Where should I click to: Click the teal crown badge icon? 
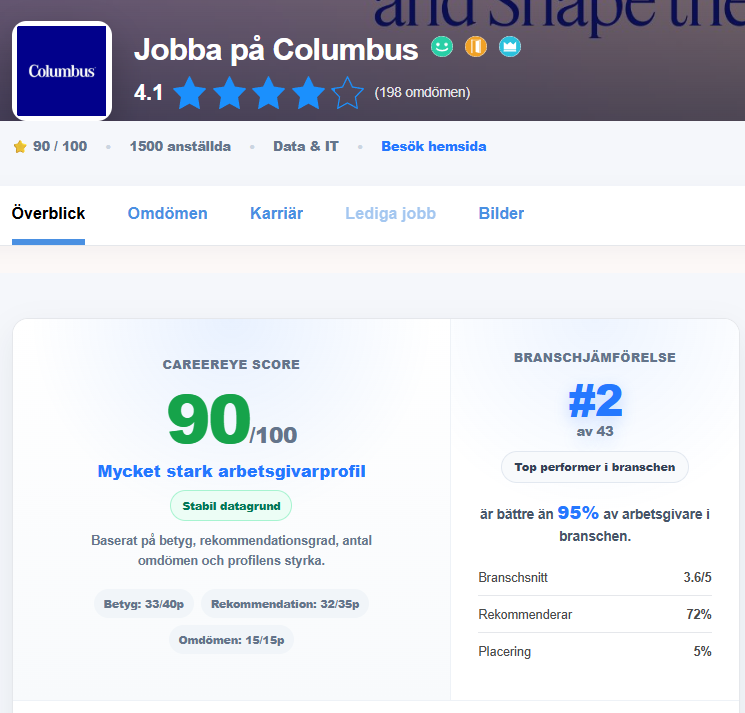pyautogui.click(x=510, y=47)
